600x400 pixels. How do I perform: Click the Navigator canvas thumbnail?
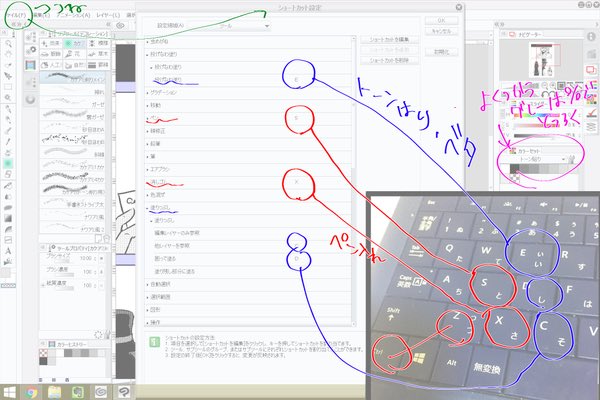[543, 60]
